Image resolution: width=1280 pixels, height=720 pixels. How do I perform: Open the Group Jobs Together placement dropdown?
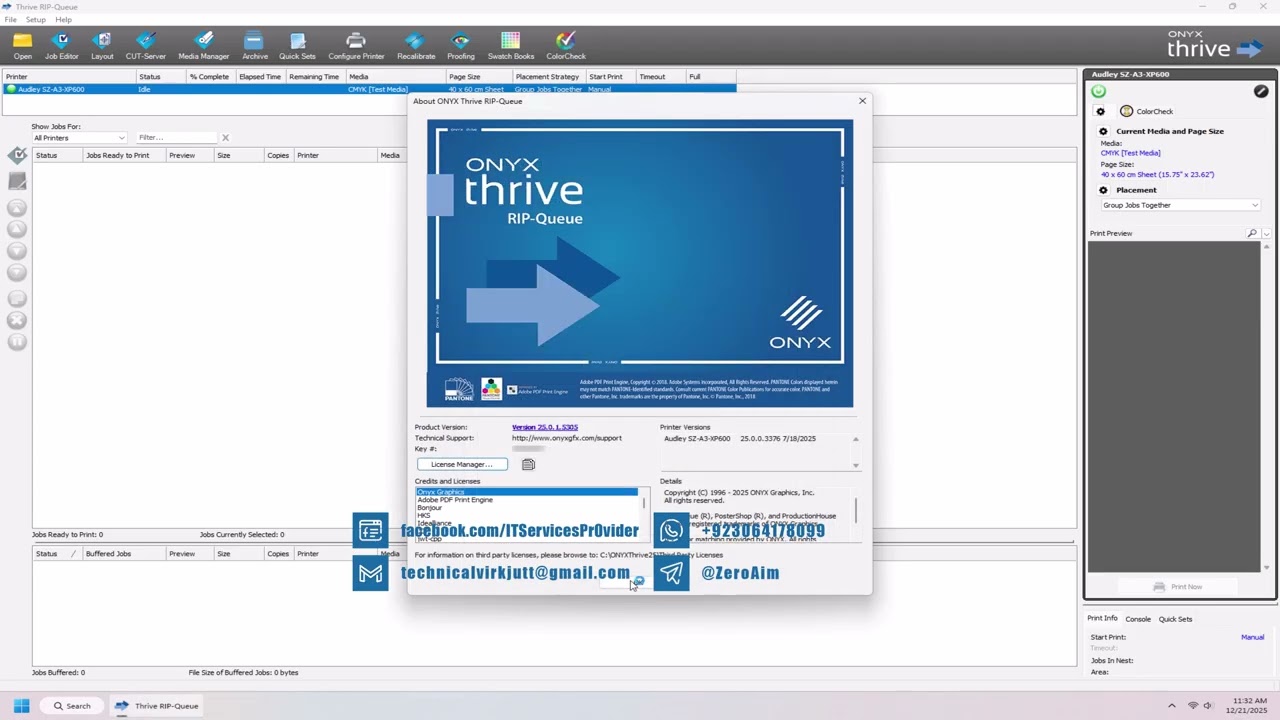point(1180,205)
